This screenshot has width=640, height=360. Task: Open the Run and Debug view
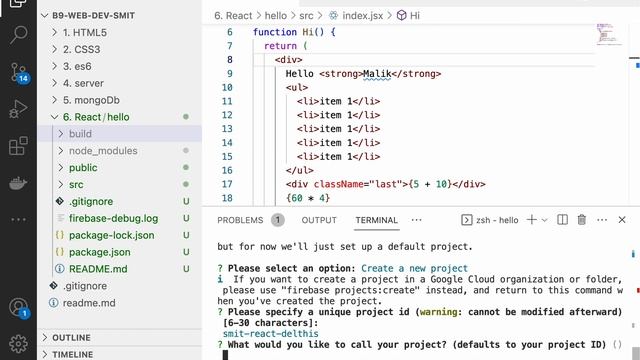(x=18, y=109)
